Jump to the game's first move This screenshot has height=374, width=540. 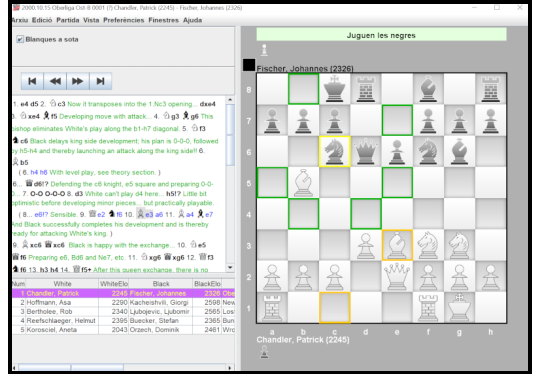click(32, 81)
